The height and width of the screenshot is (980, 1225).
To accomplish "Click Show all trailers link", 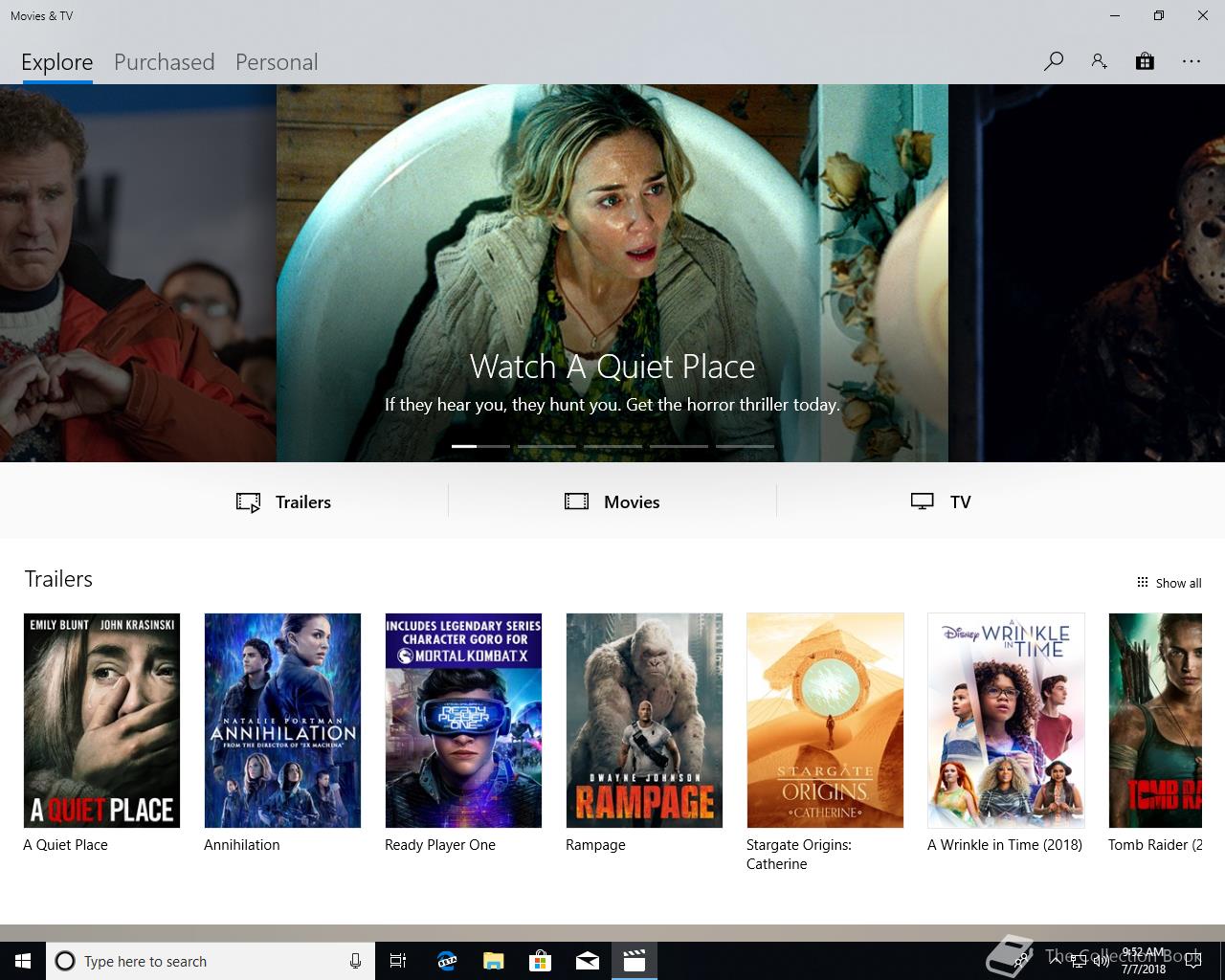I will click(x=1169, y=583).
